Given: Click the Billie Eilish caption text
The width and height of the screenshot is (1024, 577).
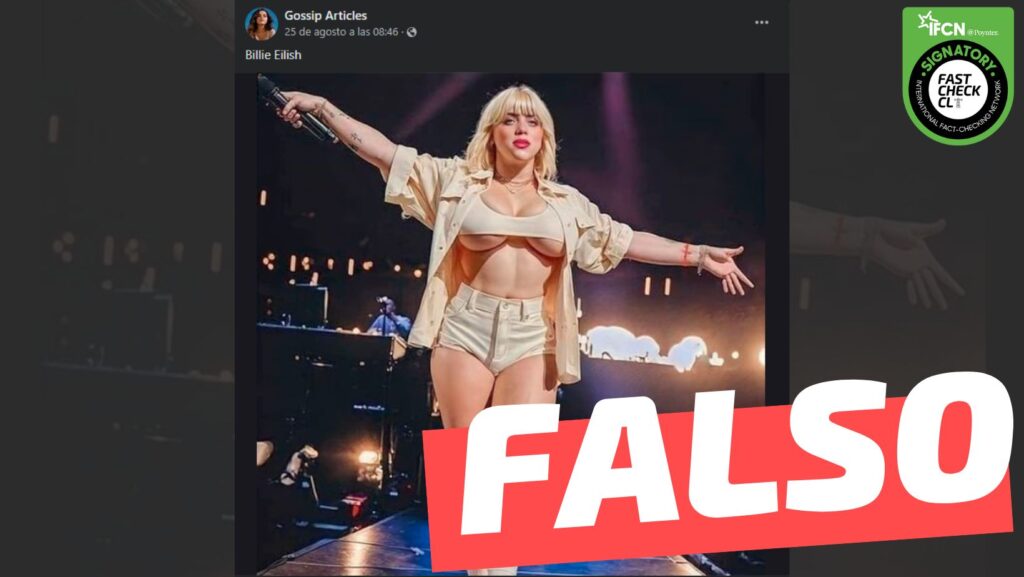Looking at the screenshot, I should tap(273, 55).
